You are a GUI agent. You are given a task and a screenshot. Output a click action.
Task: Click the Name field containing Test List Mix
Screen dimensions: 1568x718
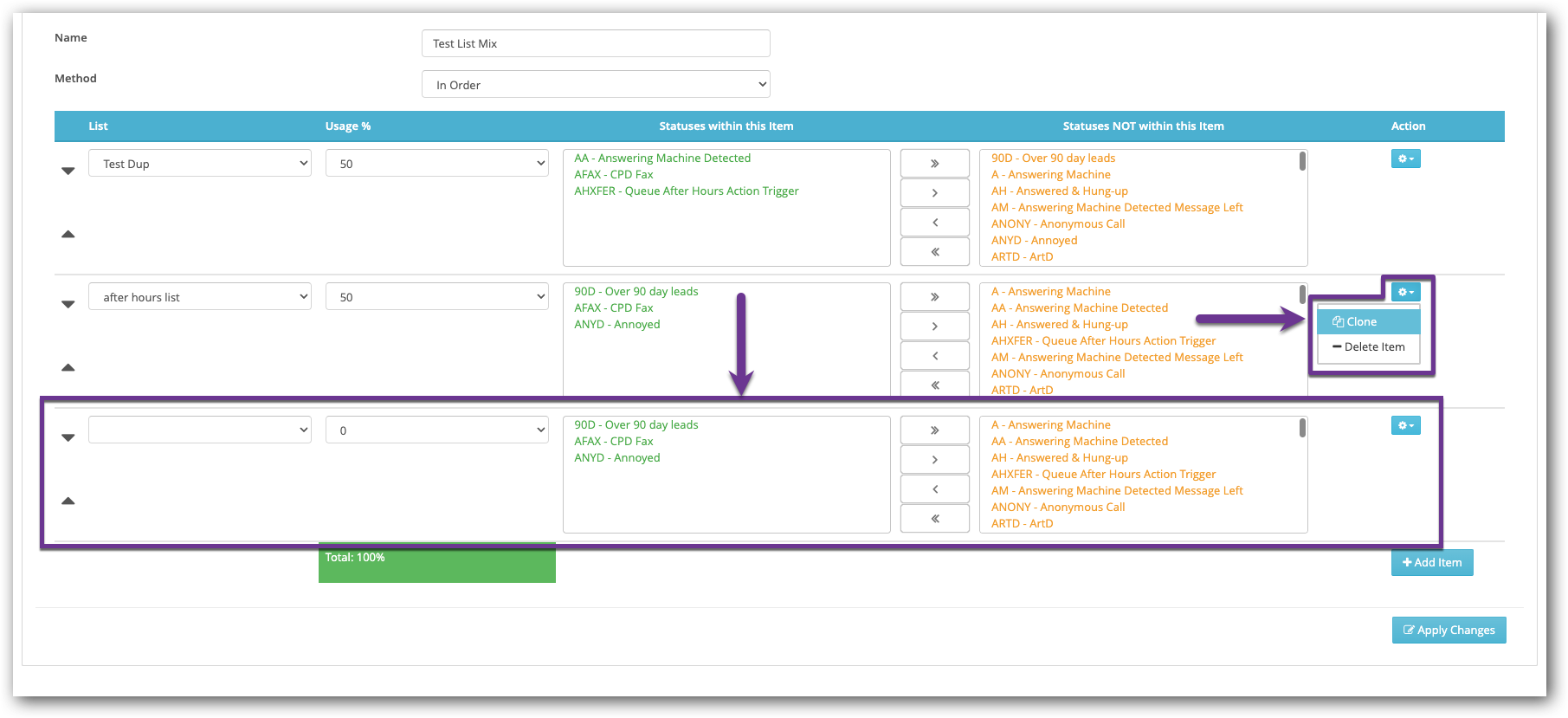pyautogui.click(x=596, y=43)
